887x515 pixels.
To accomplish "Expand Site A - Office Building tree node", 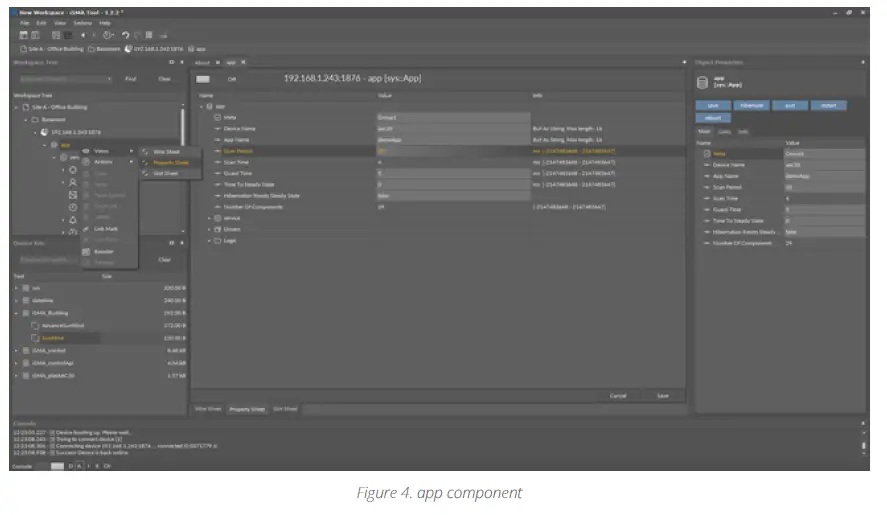I will coord(16,107).
